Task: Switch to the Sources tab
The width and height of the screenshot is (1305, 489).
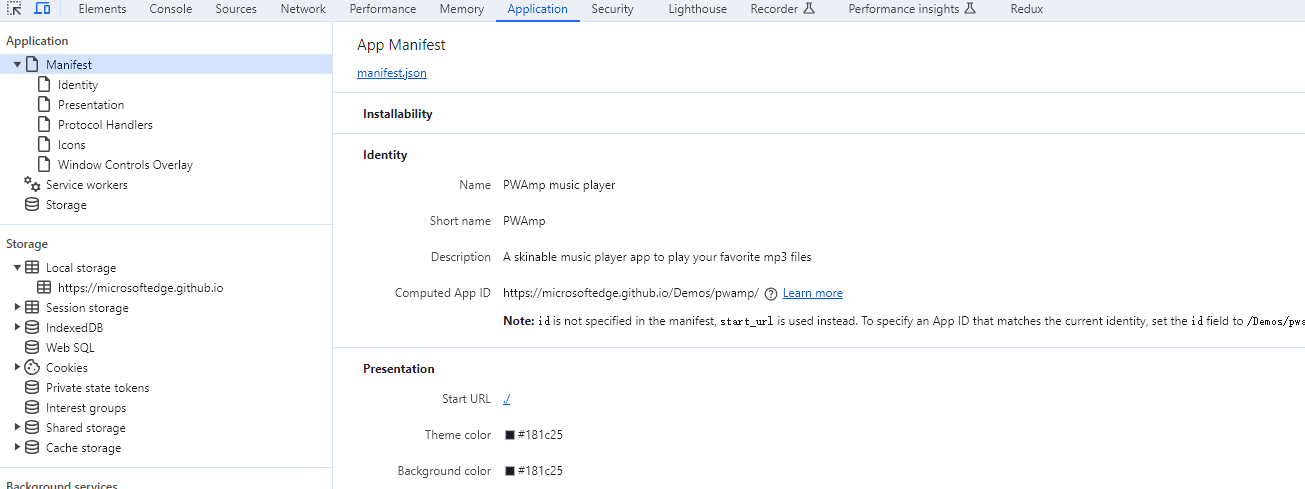Action: (x=236, y=9)
